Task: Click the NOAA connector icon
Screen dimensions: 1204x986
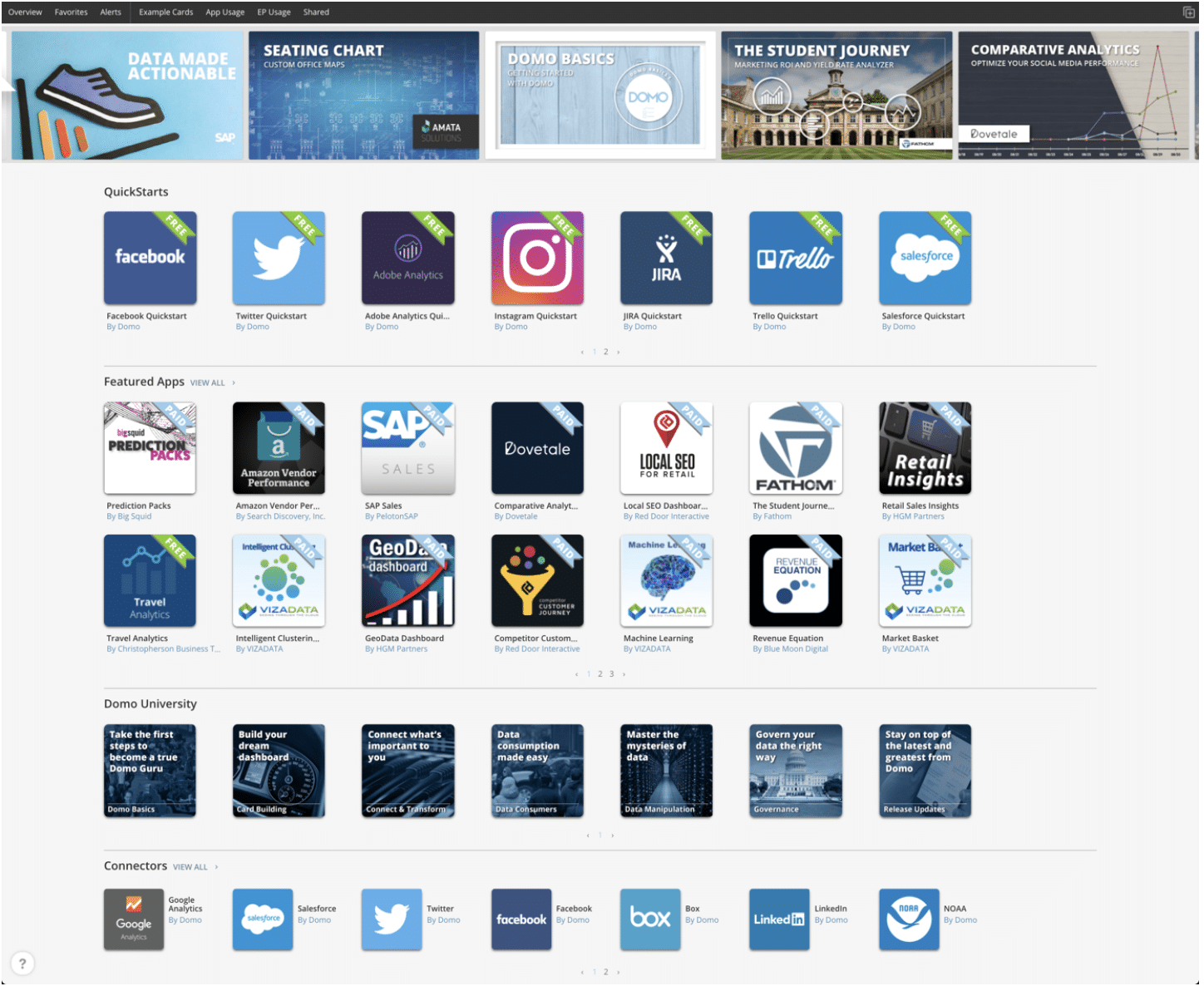Action: click(909, 919)
